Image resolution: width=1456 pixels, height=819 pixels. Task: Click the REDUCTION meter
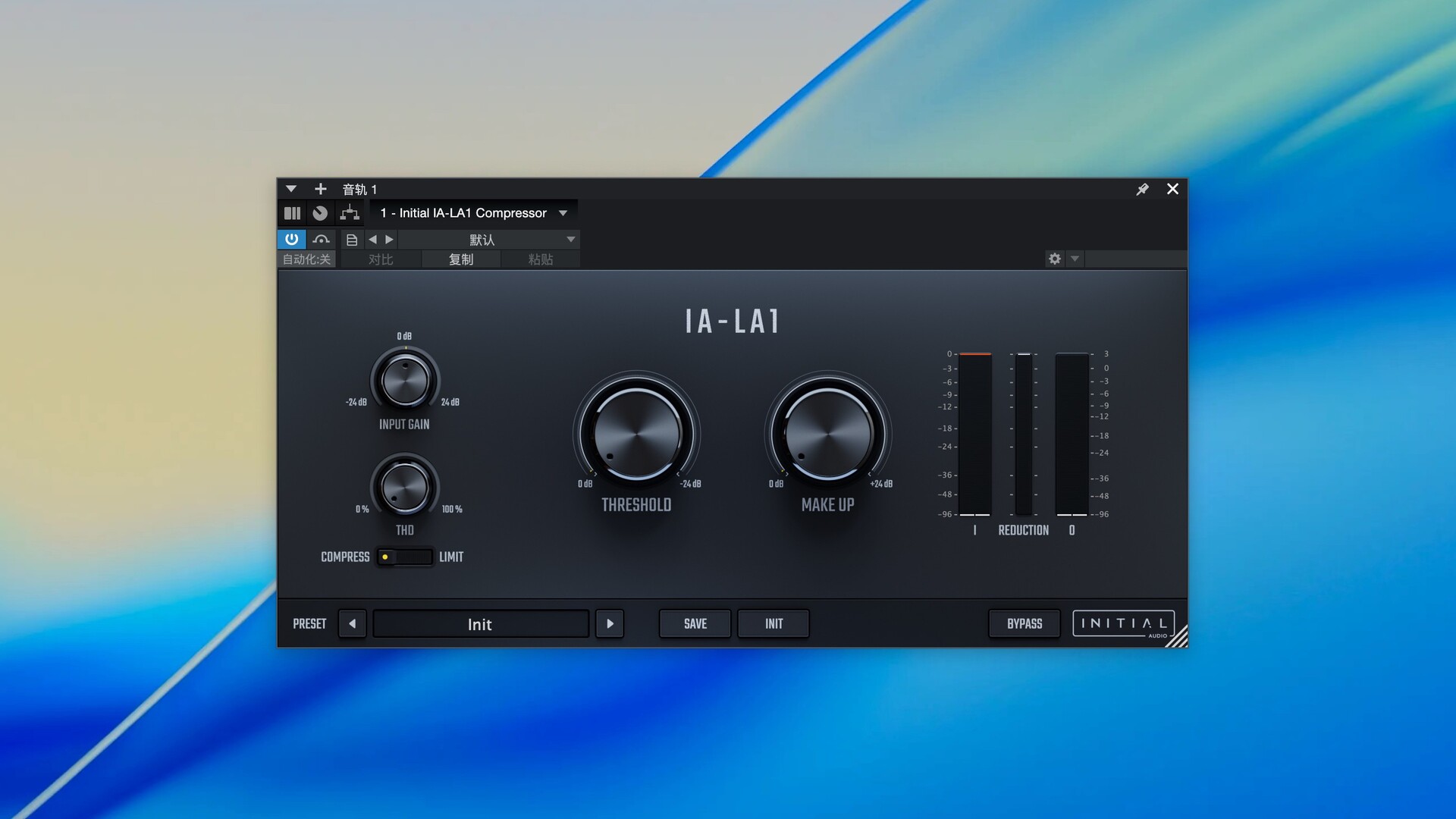click(1024, 435)
